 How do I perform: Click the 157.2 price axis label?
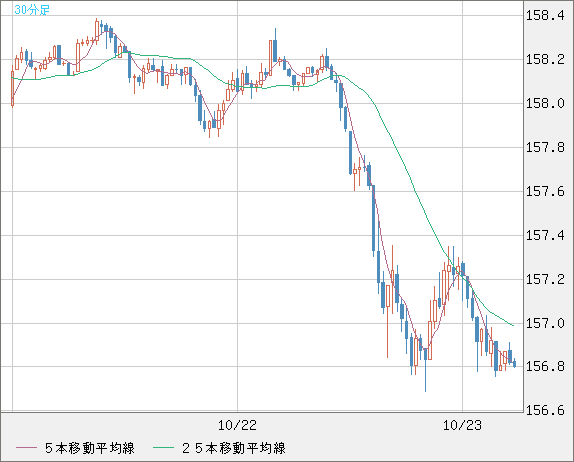pos(545,279)
